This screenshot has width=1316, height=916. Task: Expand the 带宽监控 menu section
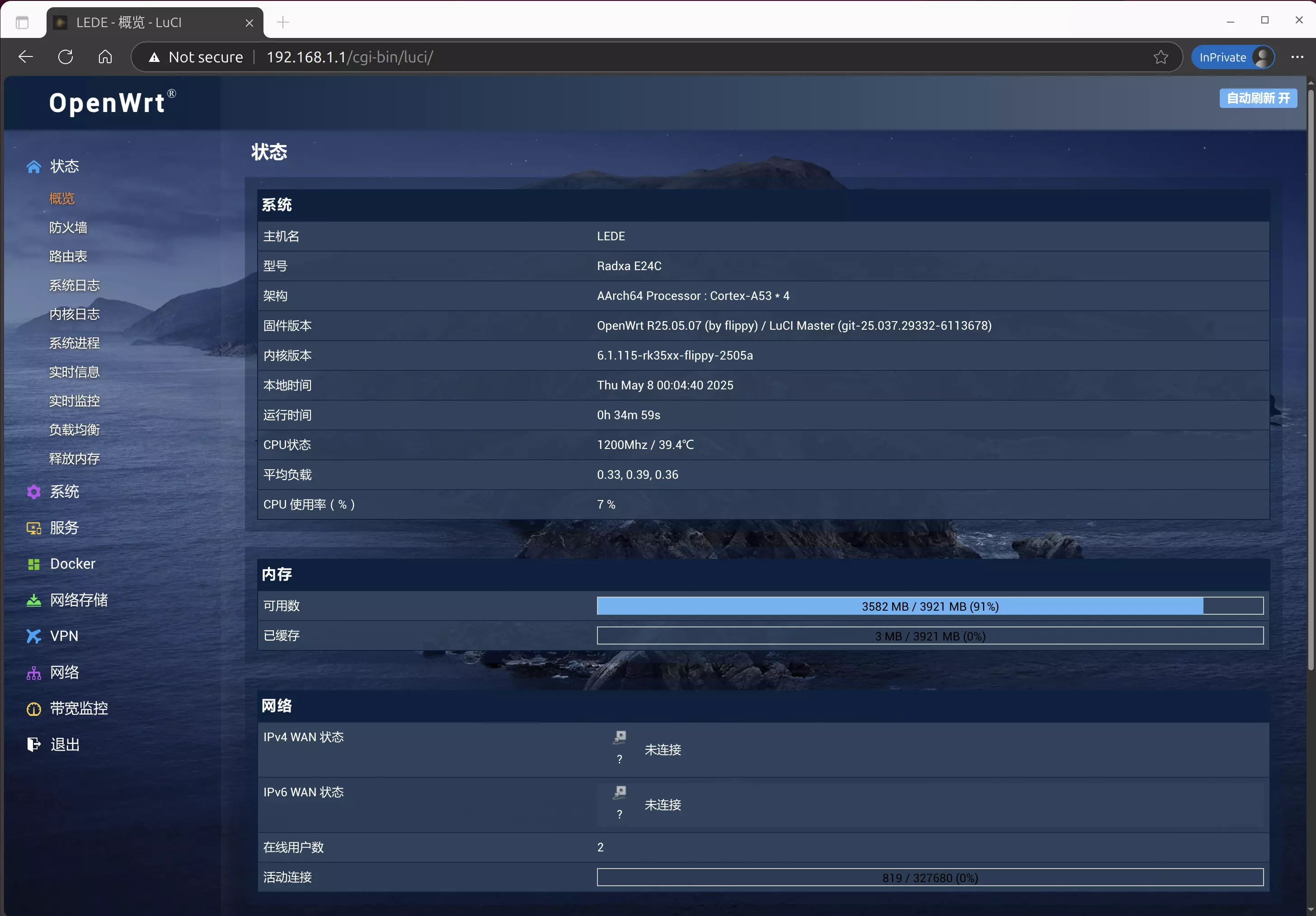pos(79,709)
